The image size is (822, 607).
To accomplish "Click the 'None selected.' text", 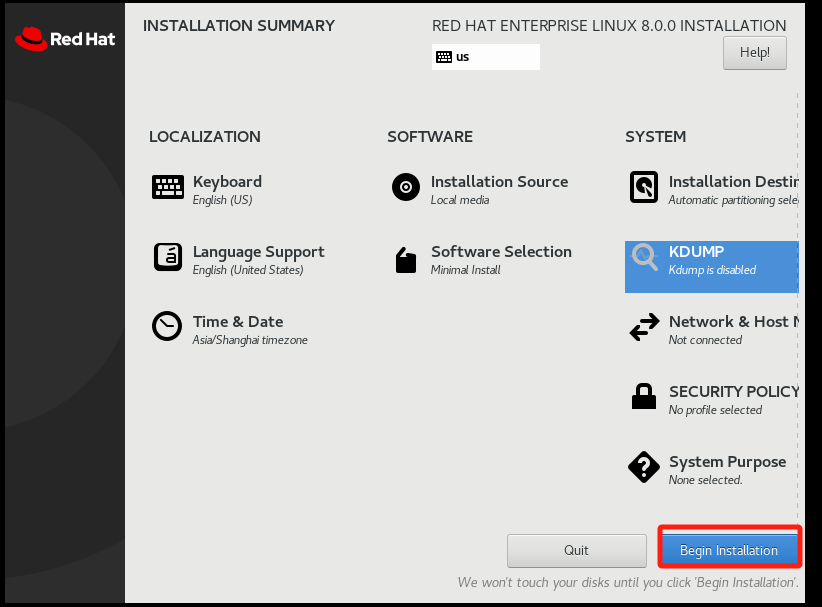I will (705, 480).
